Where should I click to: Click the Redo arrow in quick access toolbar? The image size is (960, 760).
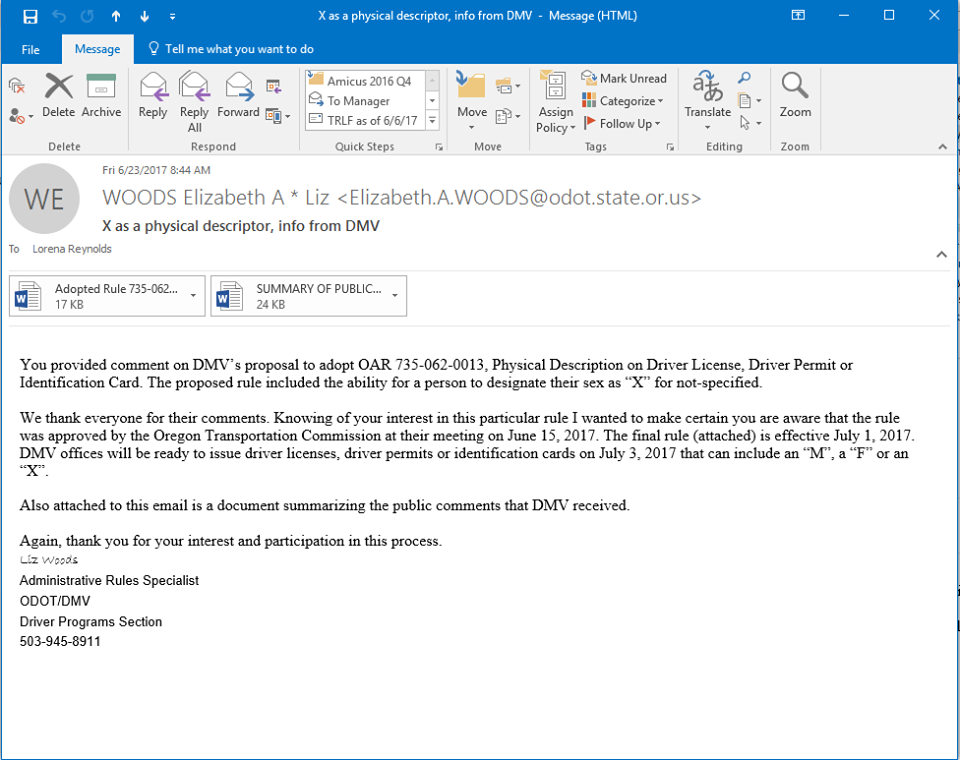click(x=87, y=16)
